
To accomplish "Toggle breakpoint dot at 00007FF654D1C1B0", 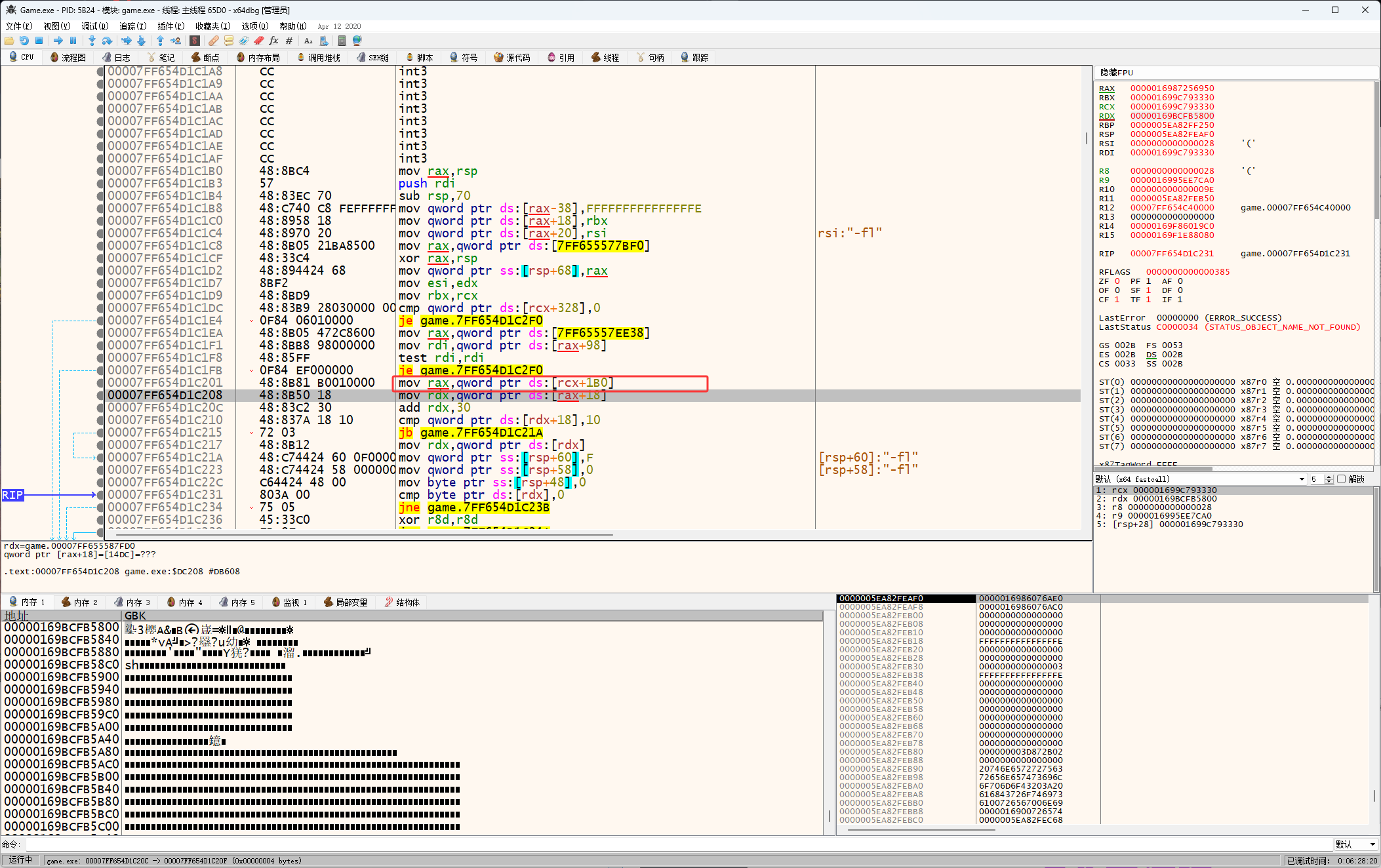I will [100, 171].
